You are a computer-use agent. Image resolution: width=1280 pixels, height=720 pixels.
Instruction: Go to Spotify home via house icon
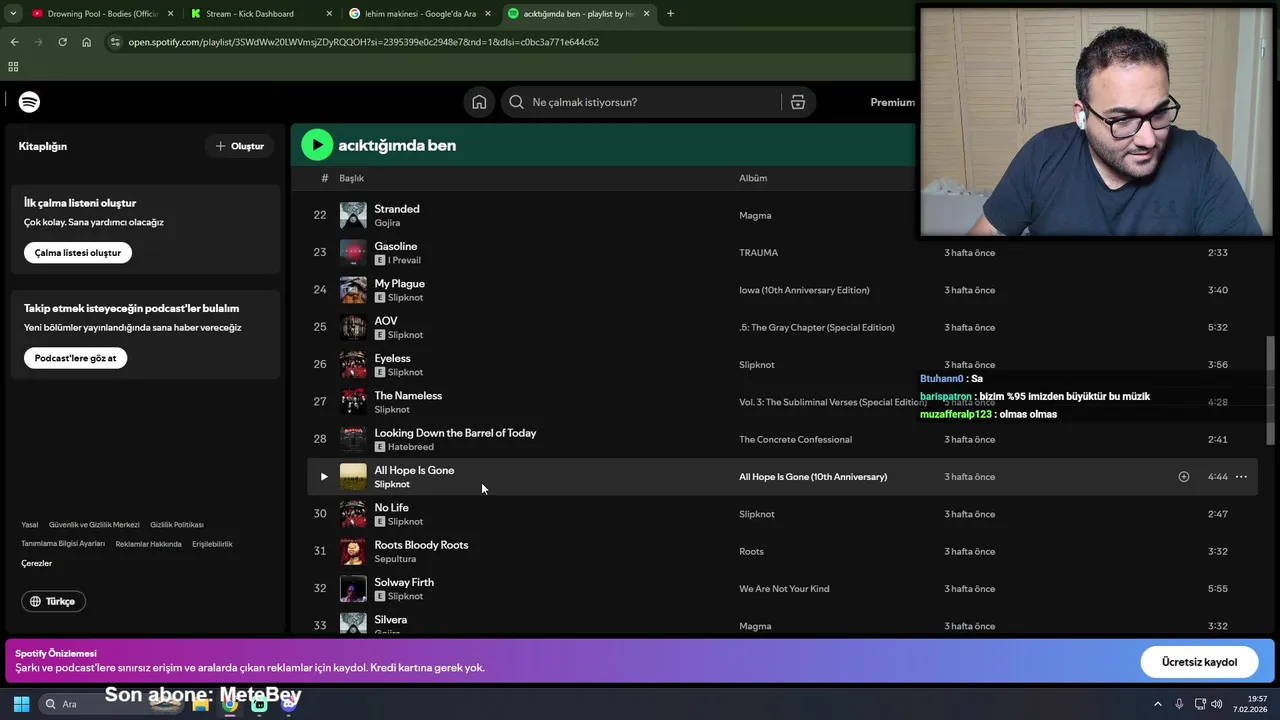tap(479, 102)
